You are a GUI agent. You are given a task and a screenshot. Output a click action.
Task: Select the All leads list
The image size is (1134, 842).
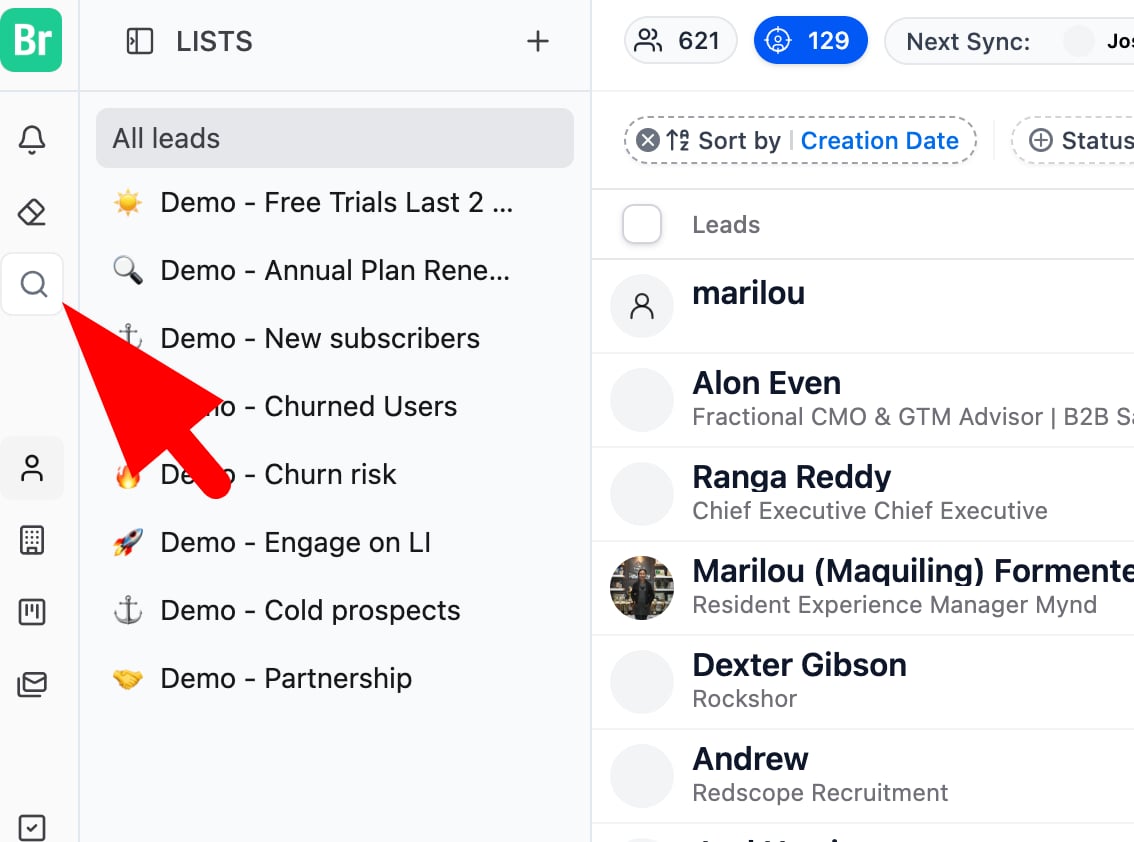(335, 138)
